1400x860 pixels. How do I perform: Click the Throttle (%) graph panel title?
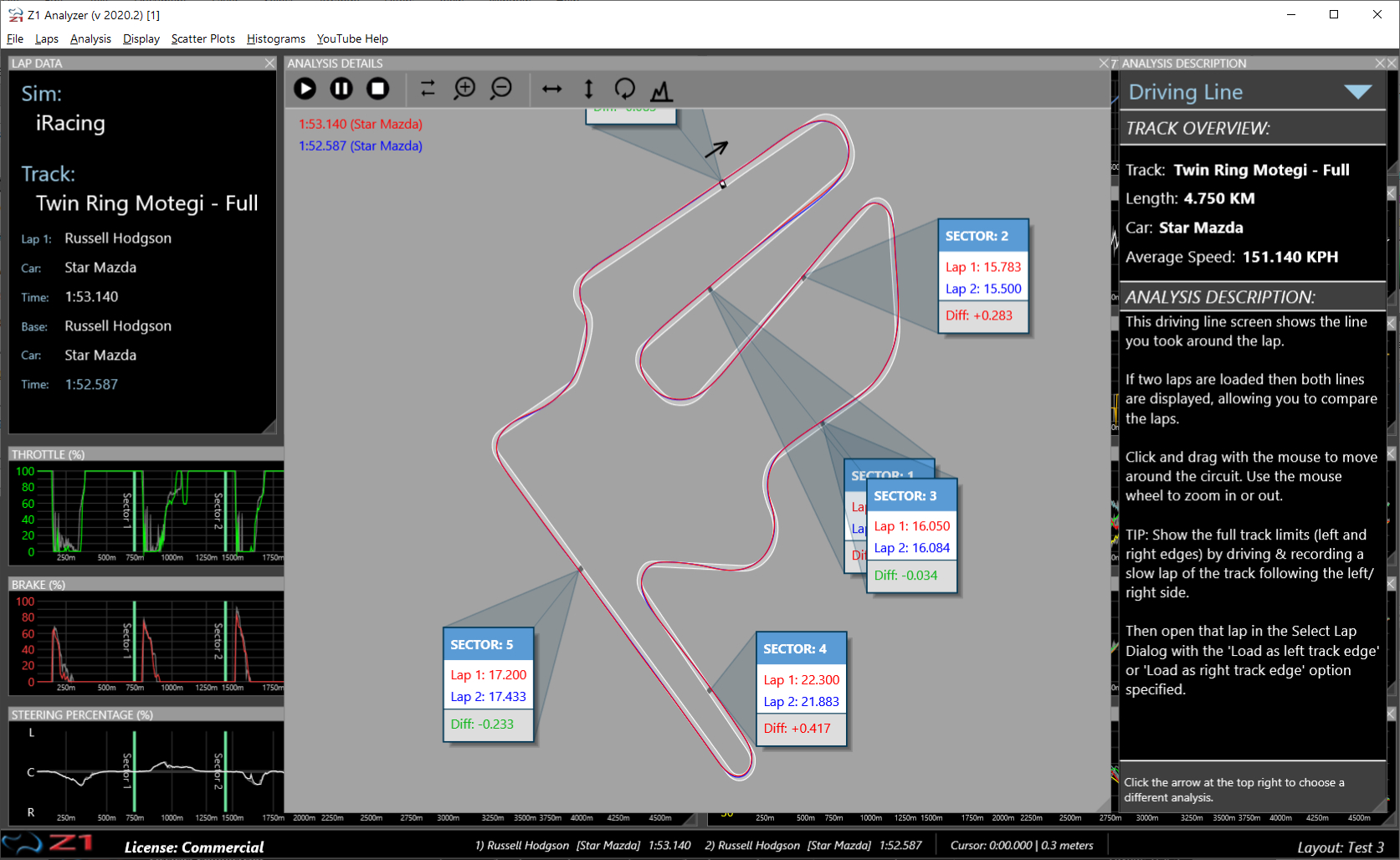point(48,454)
